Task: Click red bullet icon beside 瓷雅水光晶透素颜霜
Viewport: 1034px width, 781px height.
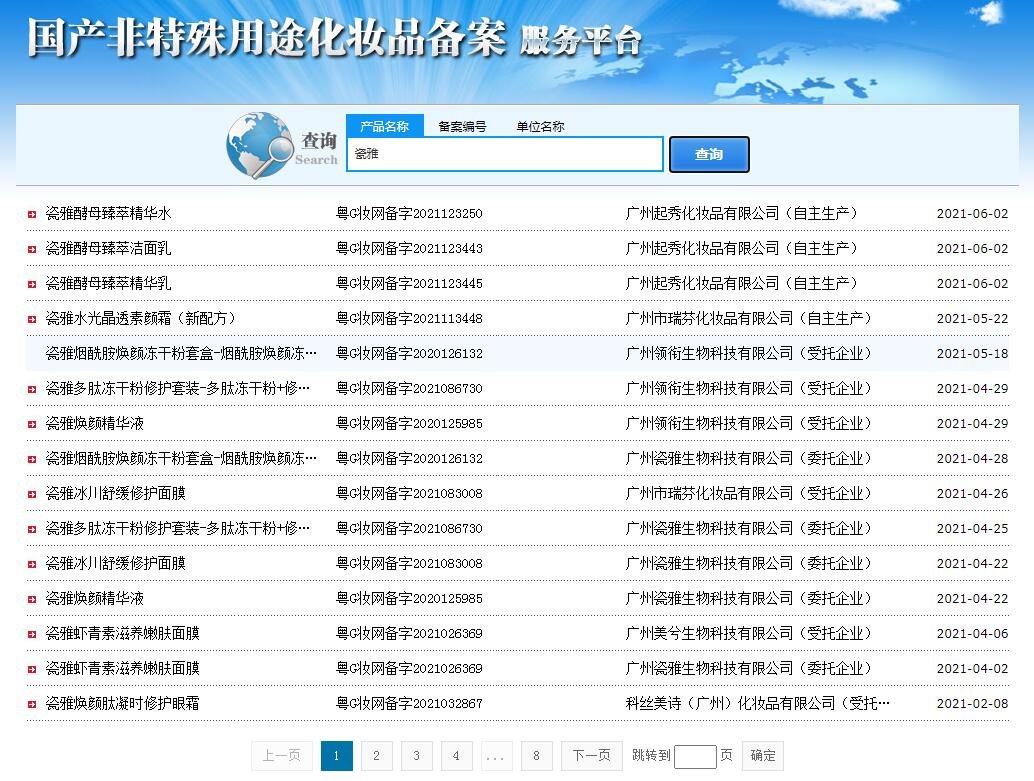Action: (32, 319)
